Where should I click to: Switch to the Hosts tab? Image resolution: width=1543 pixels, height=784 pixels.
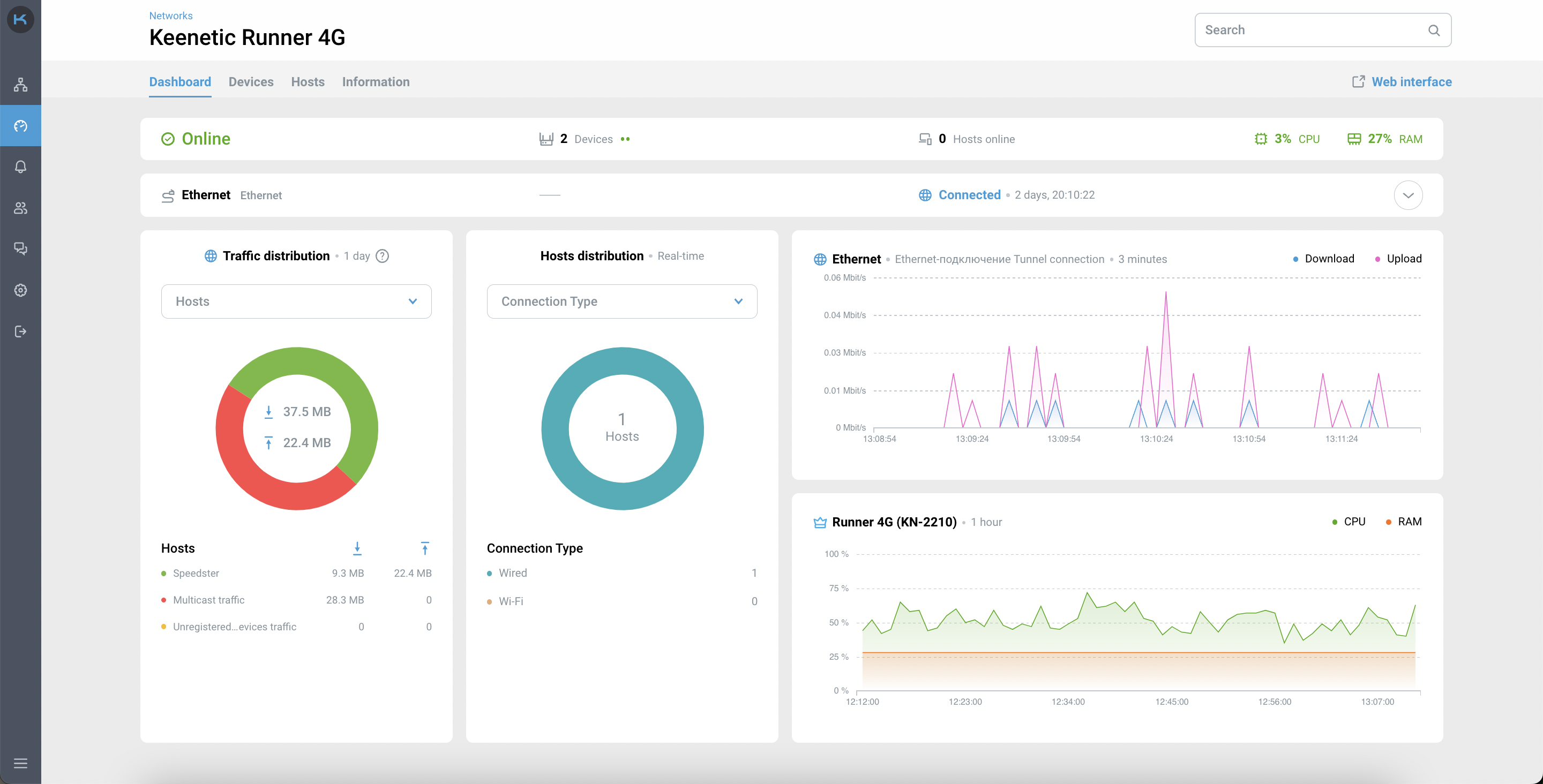pos(308,81)
